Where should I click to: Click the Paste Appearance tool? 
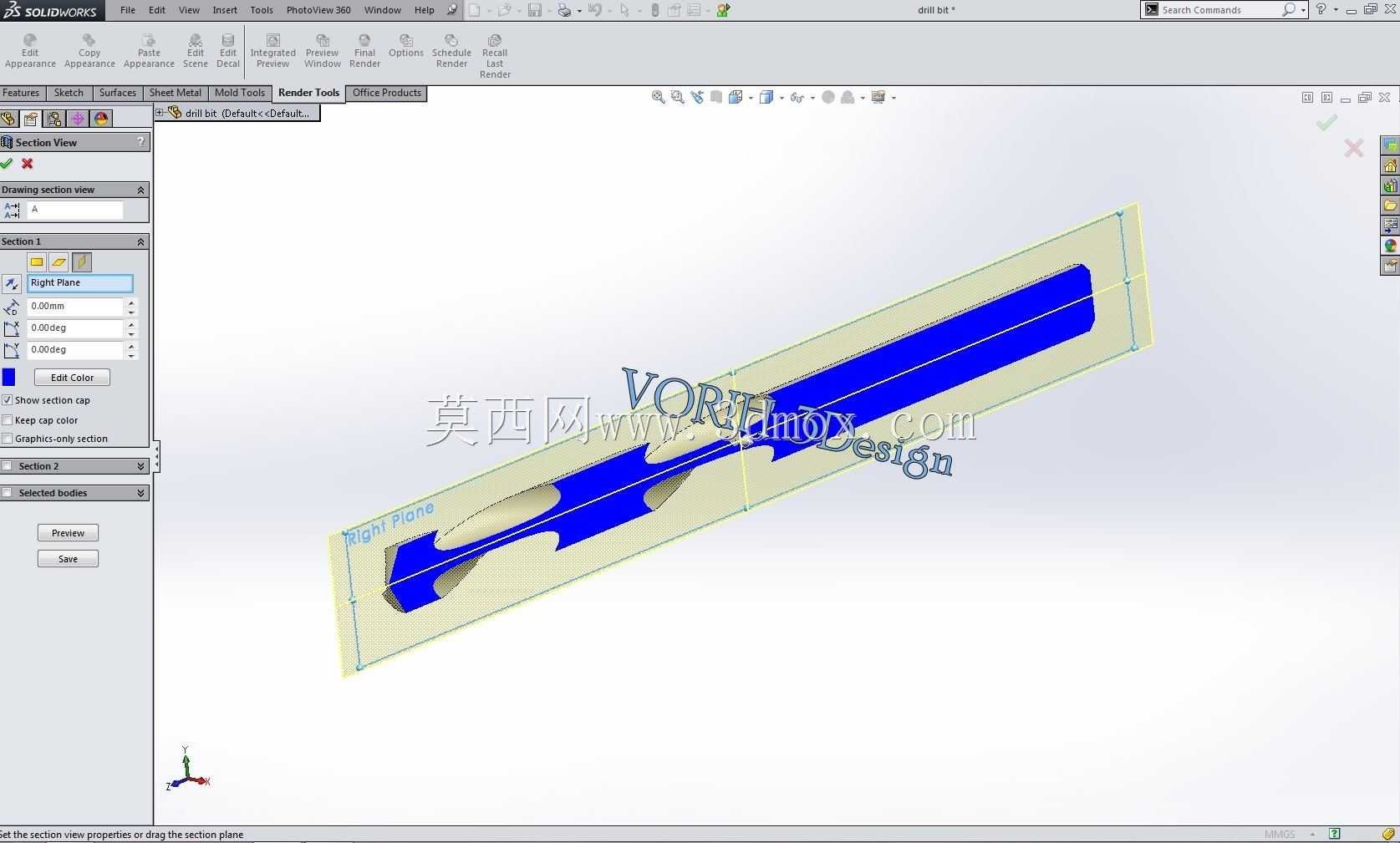(149, 52)
